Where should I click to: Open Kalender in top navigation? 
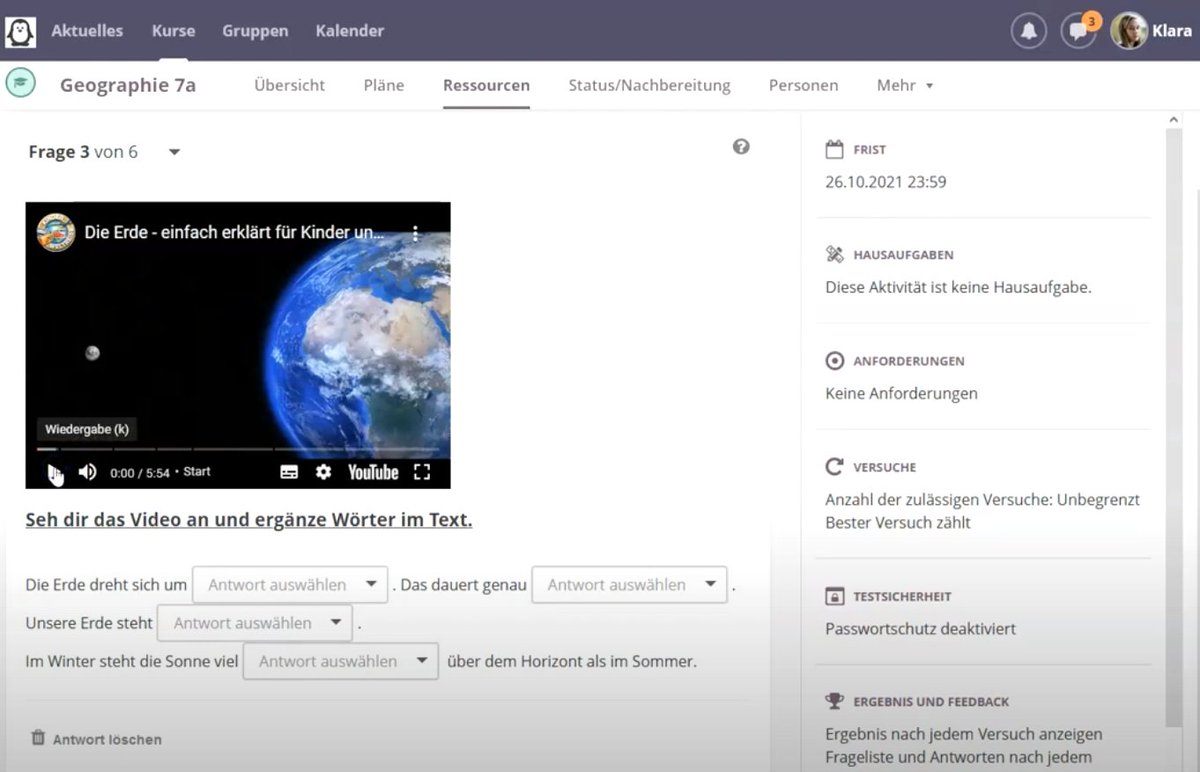click(350, 31)
